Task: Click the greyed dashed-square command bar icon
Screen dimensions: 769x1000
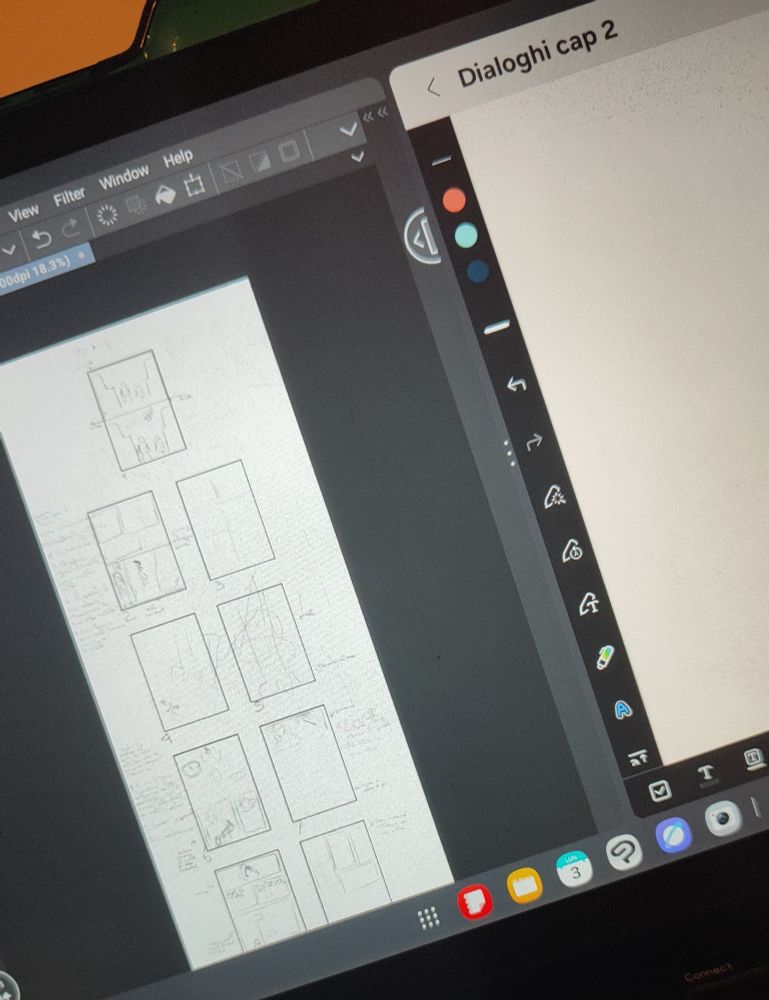Action: (x=136, y=205)
